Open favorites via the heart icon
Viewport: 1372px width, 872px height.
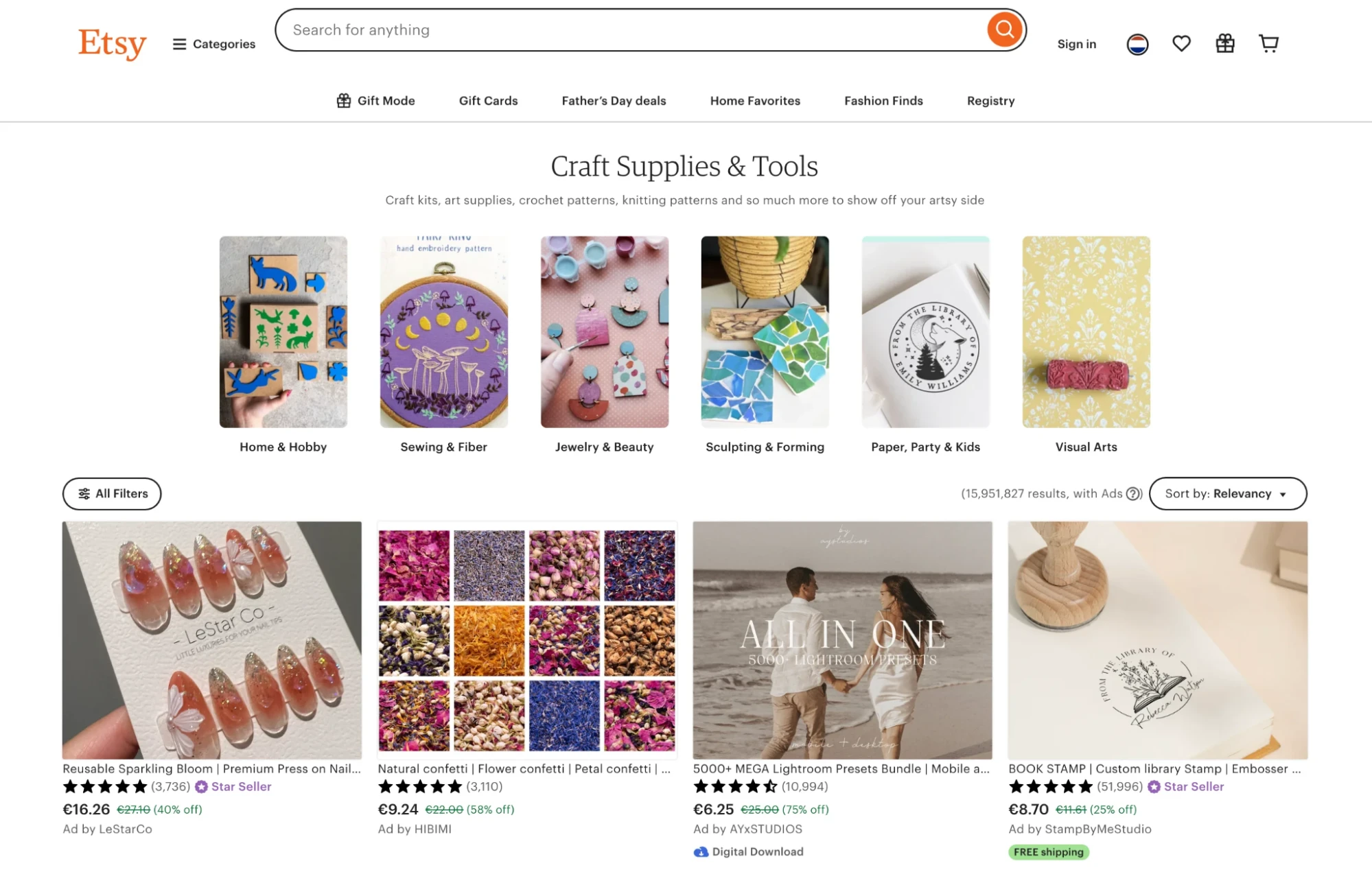(x=1181, y=43)
